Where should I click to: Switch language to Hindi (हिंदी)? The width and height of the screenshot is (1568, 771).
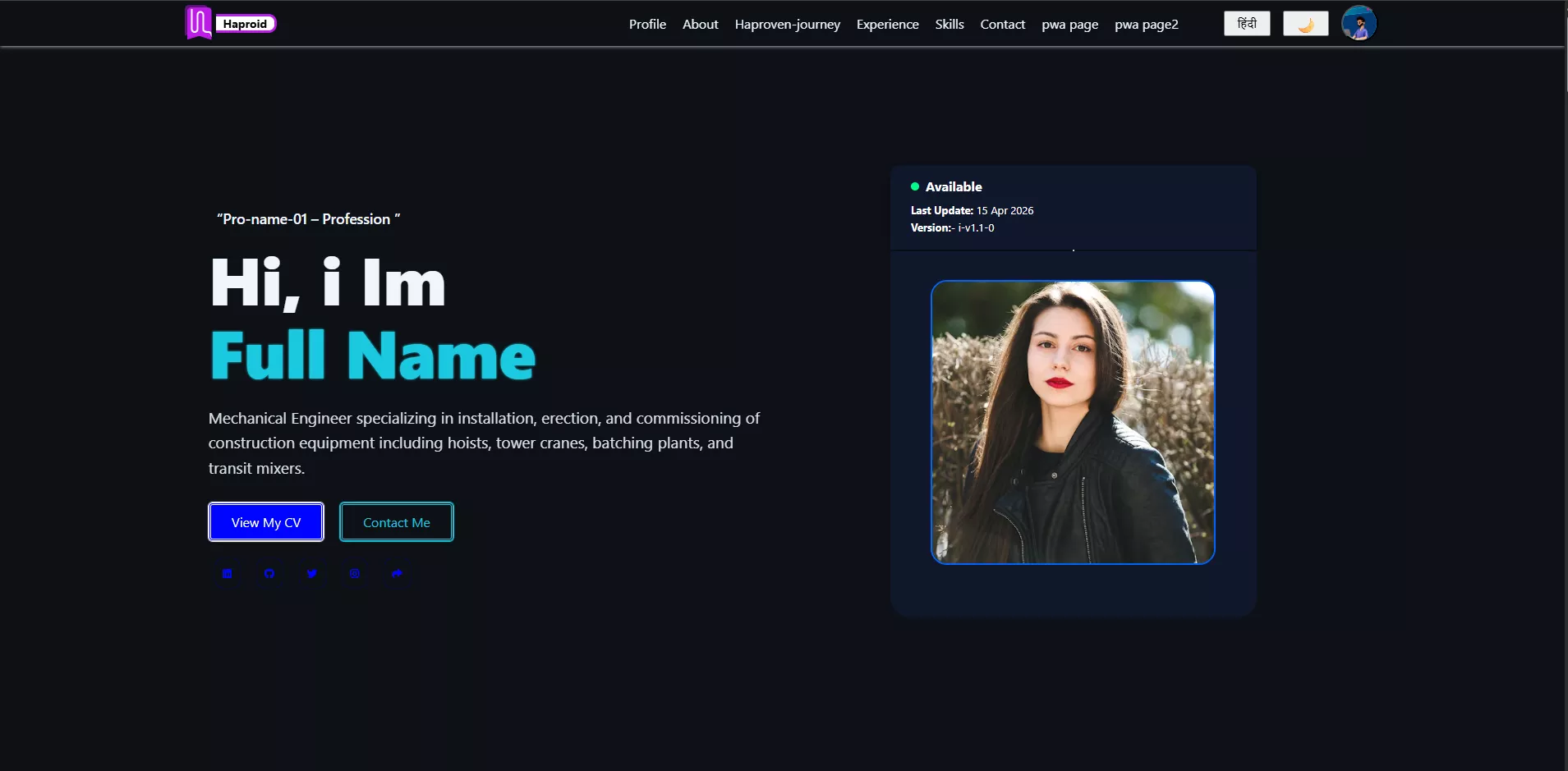click(1247, 24)
